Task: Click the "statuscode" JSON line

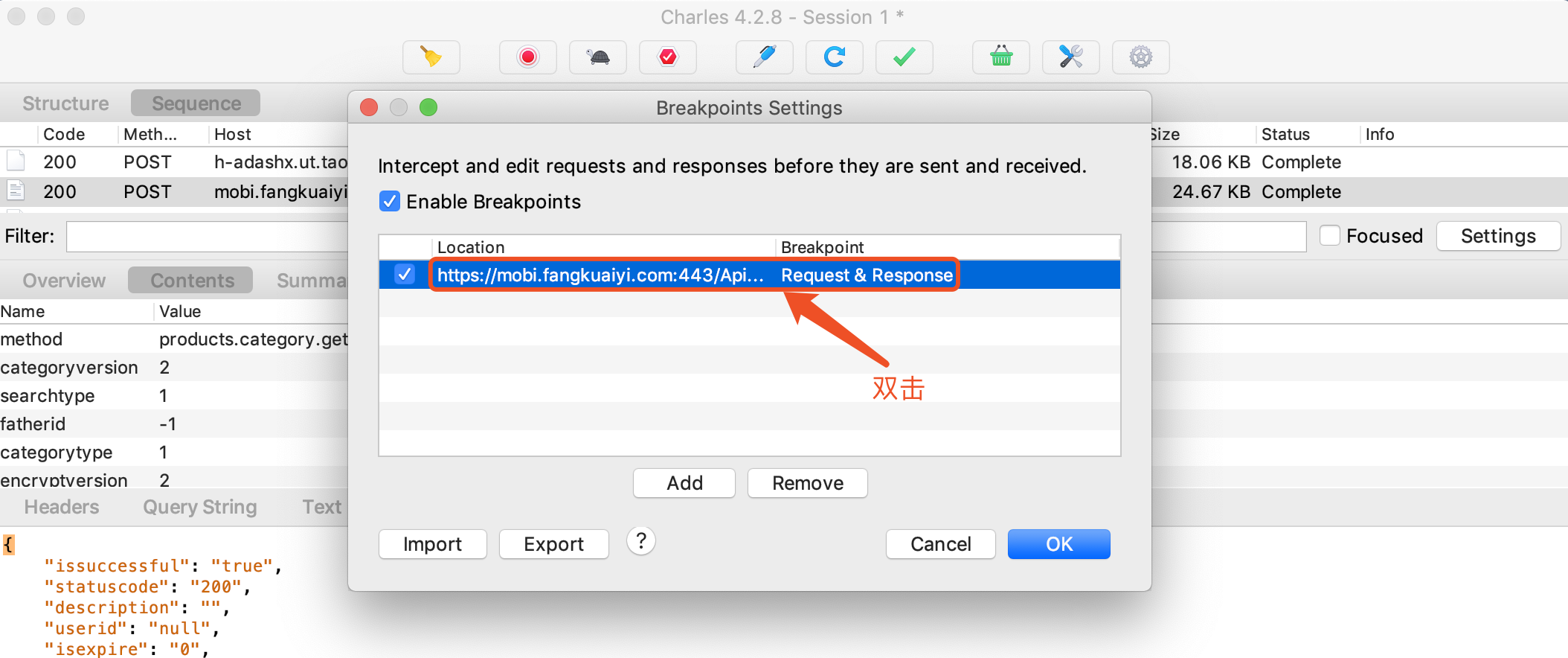Action: click(147, 587)
